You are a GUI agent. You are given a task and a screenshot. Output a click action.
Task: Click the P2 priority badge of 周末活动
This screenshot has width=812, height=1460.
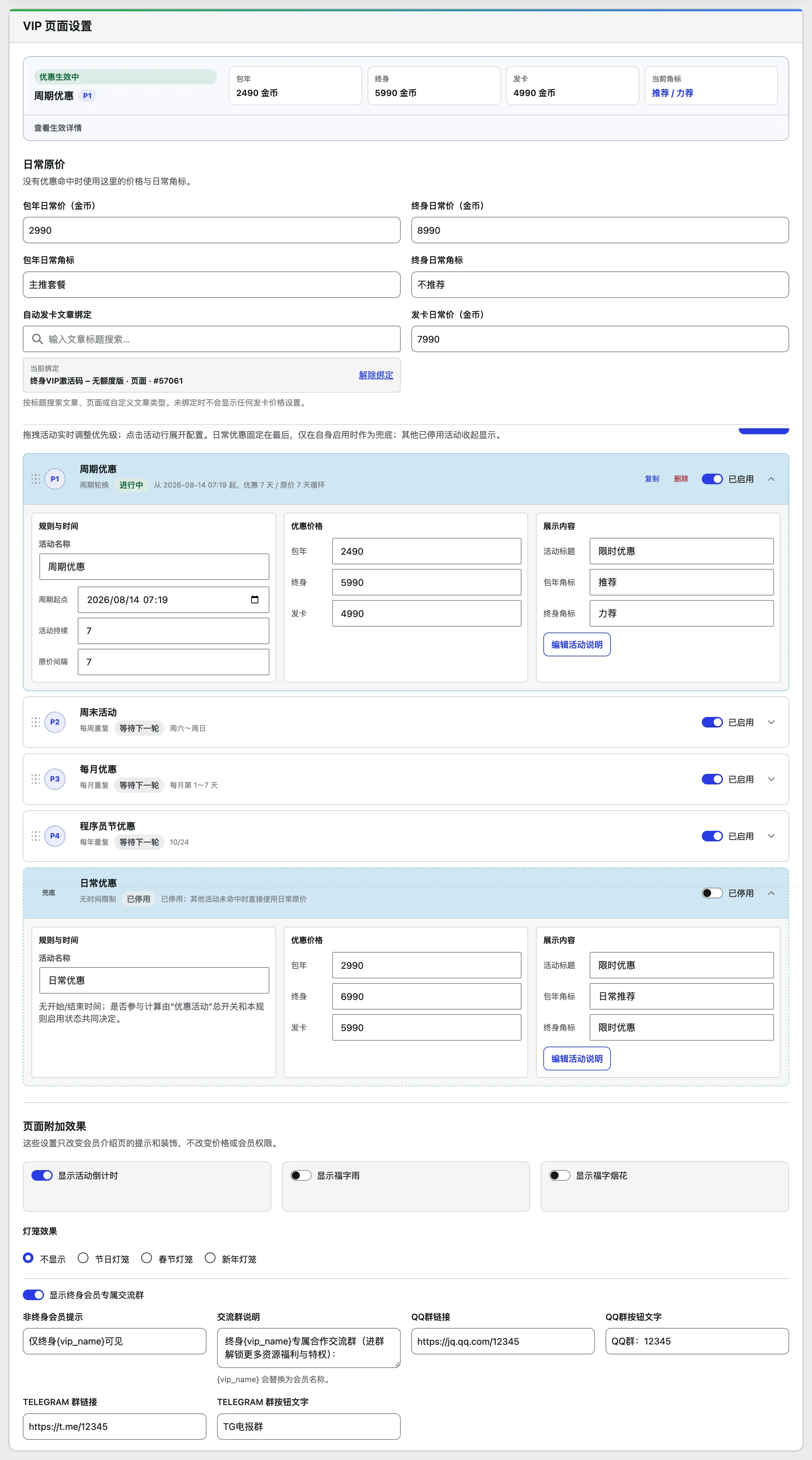pyautogui.click(x=55, y=722)
